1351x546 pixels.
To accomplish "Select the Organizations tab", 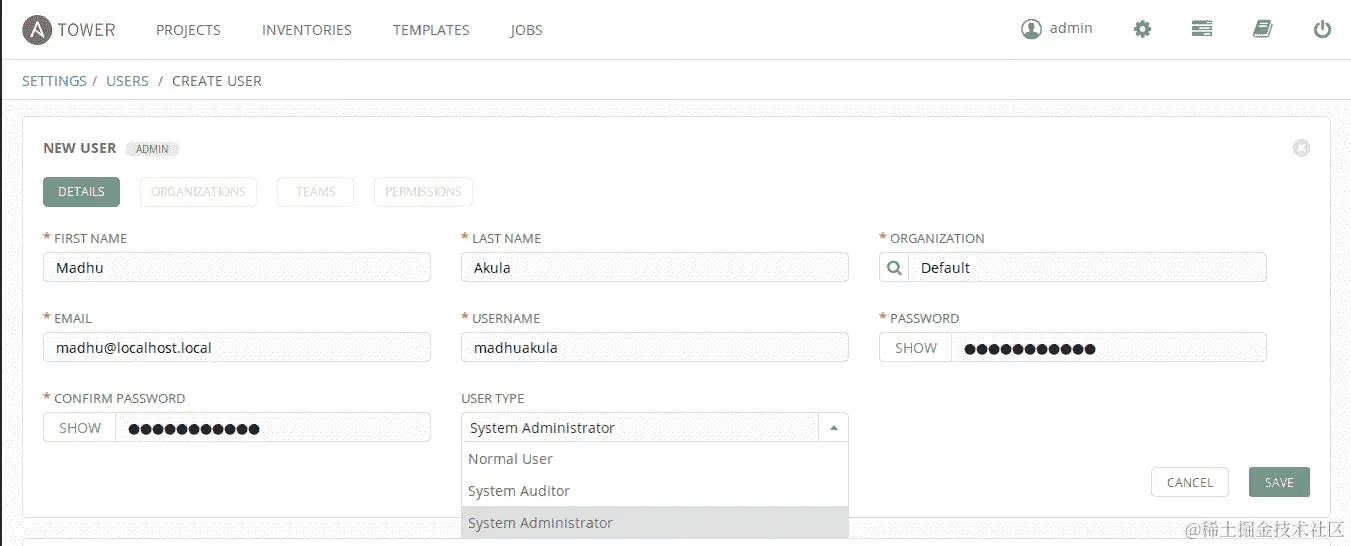I will (x=198, y=192).
